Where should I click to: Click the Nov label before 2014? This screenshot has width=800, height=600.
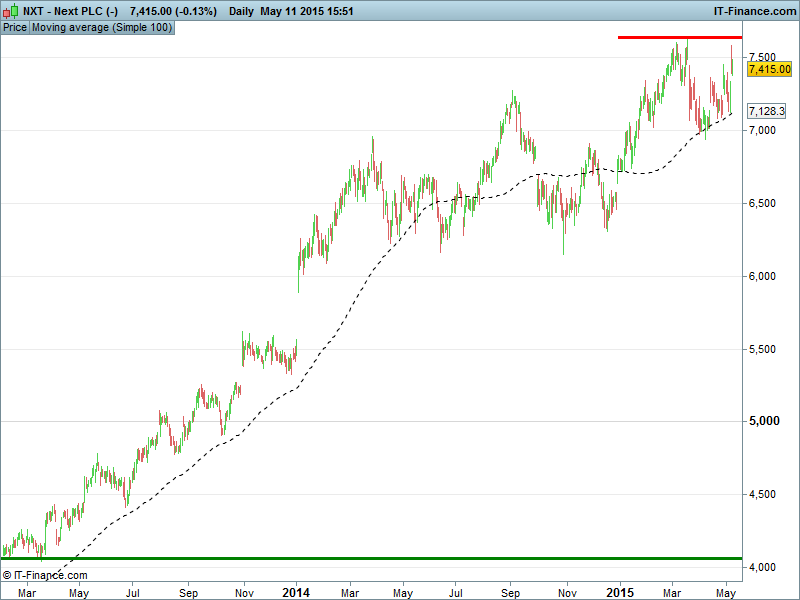coord(243,592)
